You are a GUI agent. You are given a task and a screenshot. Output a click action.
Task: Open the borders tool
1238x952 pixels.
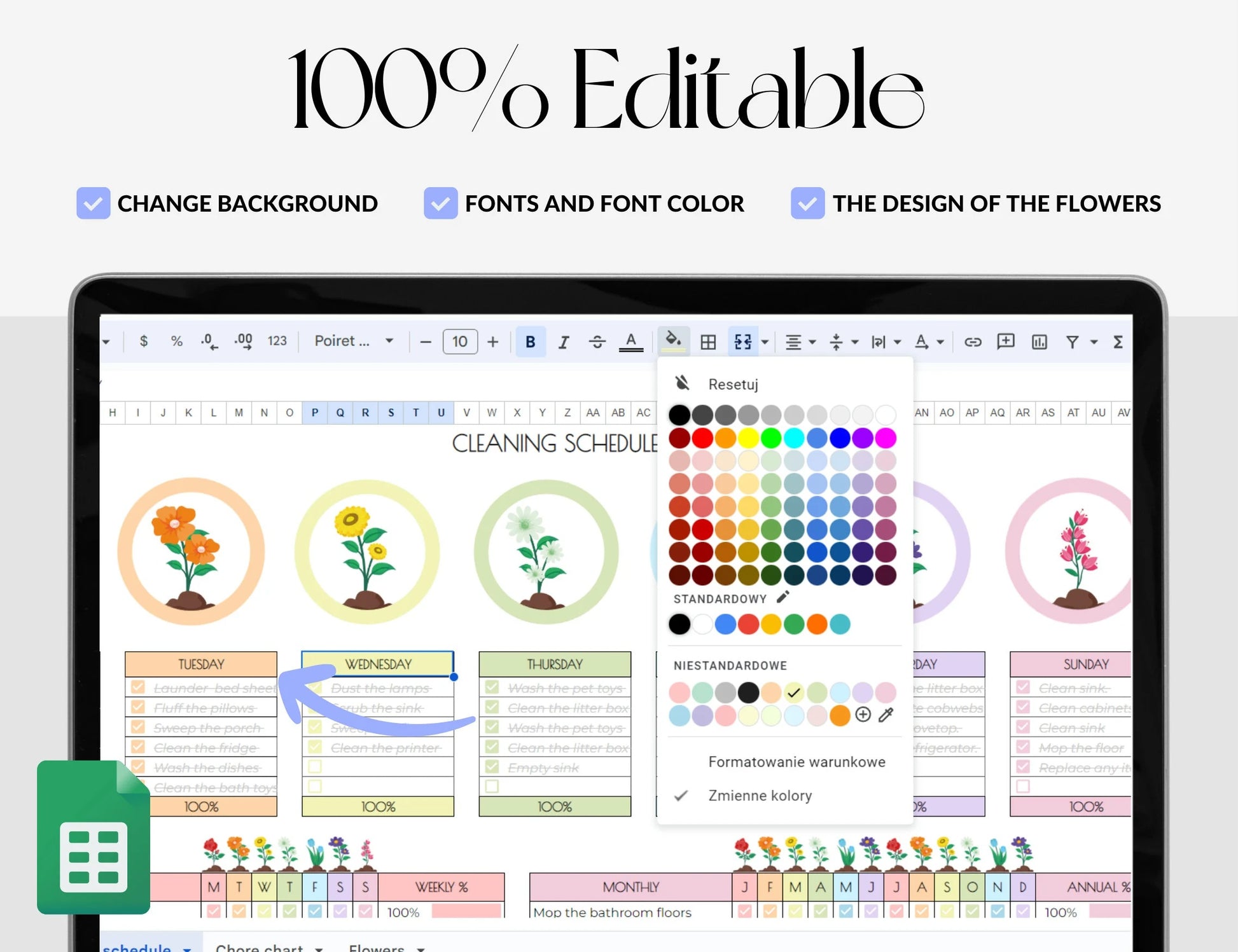point(708,342)
